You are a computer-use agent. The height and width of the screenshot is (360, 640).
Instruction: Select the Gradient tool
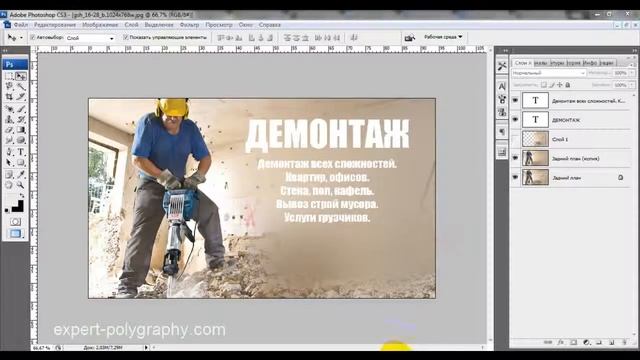[21, 130]
